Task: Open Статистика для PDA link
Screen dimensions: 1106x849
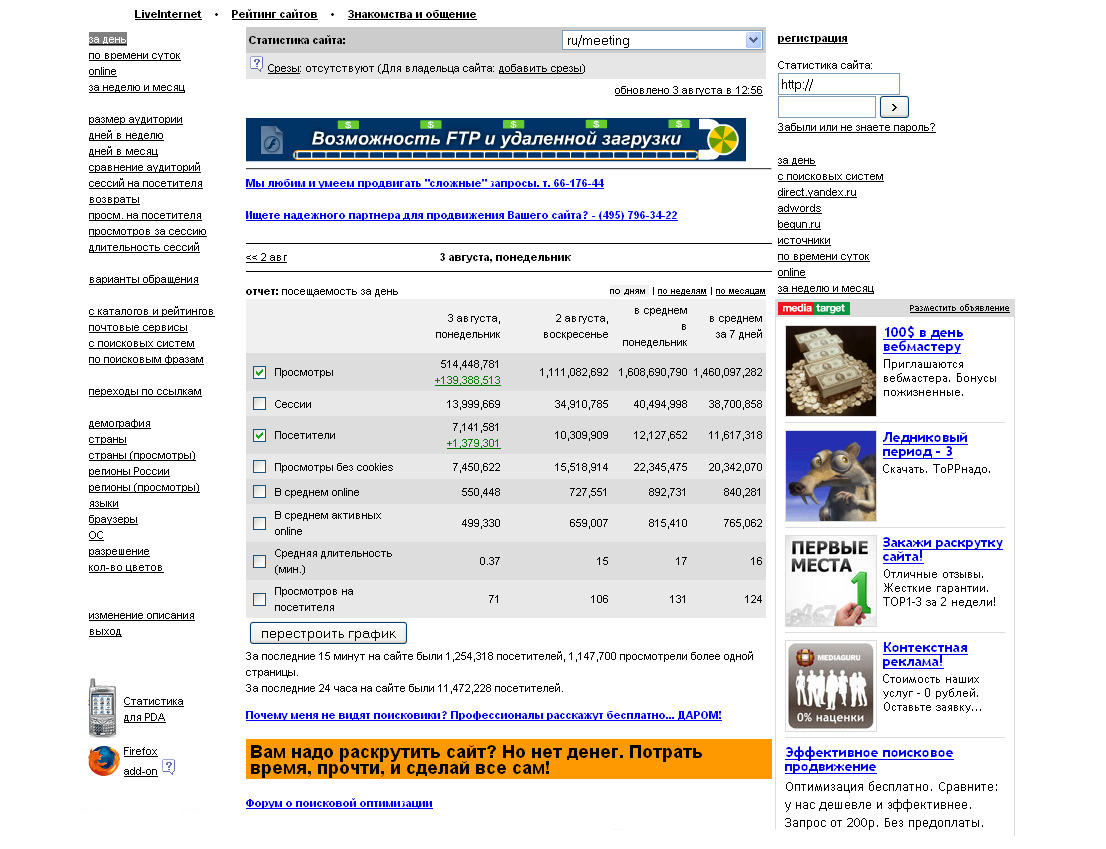Action: (x=153, y=709)
